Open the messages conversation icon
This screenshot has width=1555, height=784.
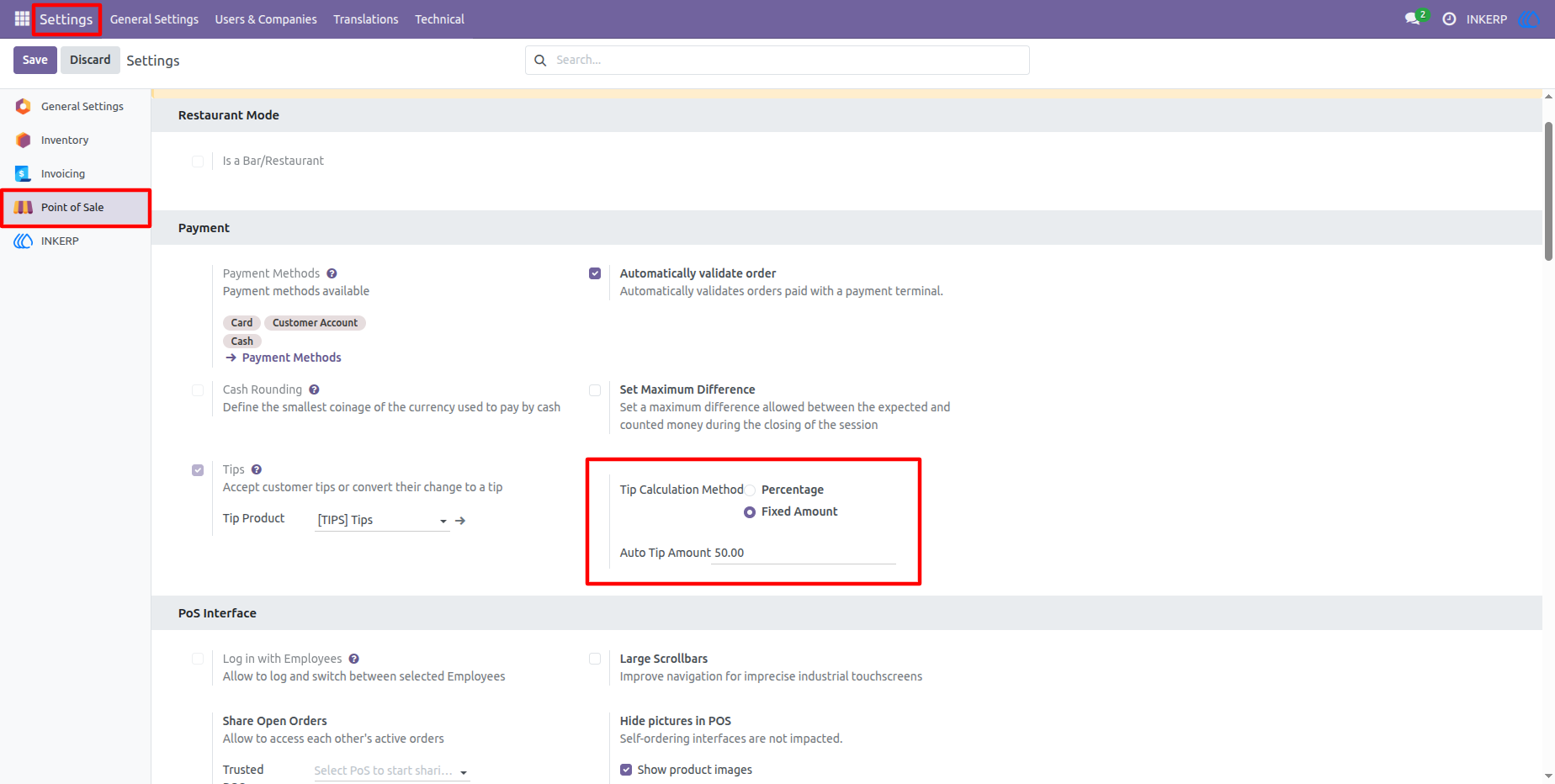click(x=1413, y=19)
